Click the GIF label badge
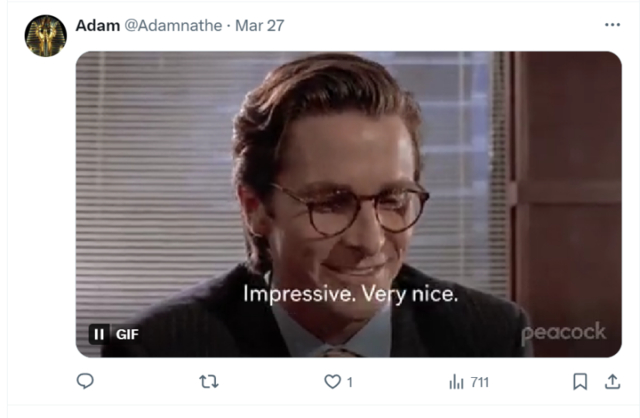Screen dimensions: 640x418 [x=127, y=334]
